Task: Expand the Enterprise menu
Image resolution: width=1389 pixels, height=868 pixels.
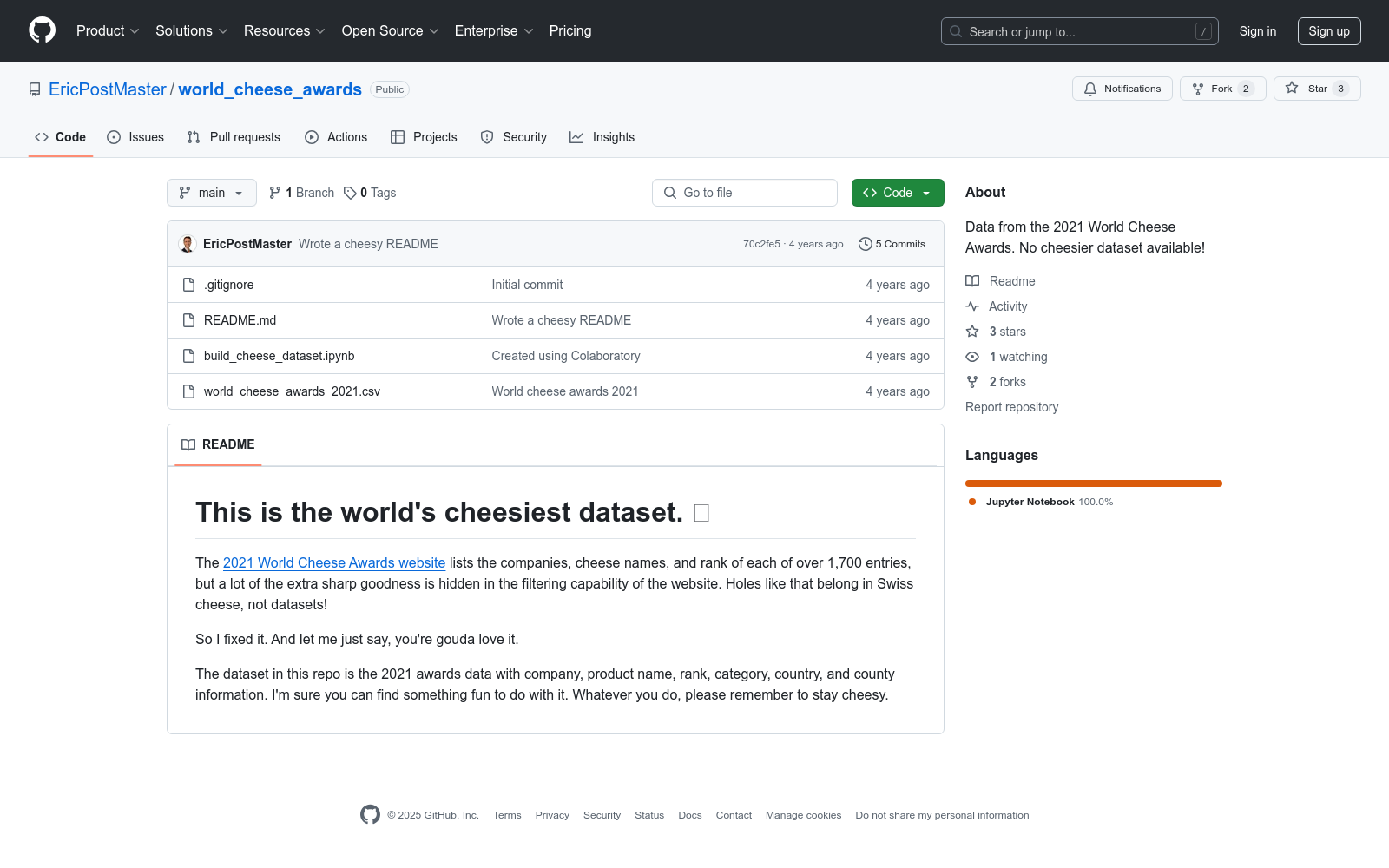Action: pyautogui.click(x=494, y=30)
